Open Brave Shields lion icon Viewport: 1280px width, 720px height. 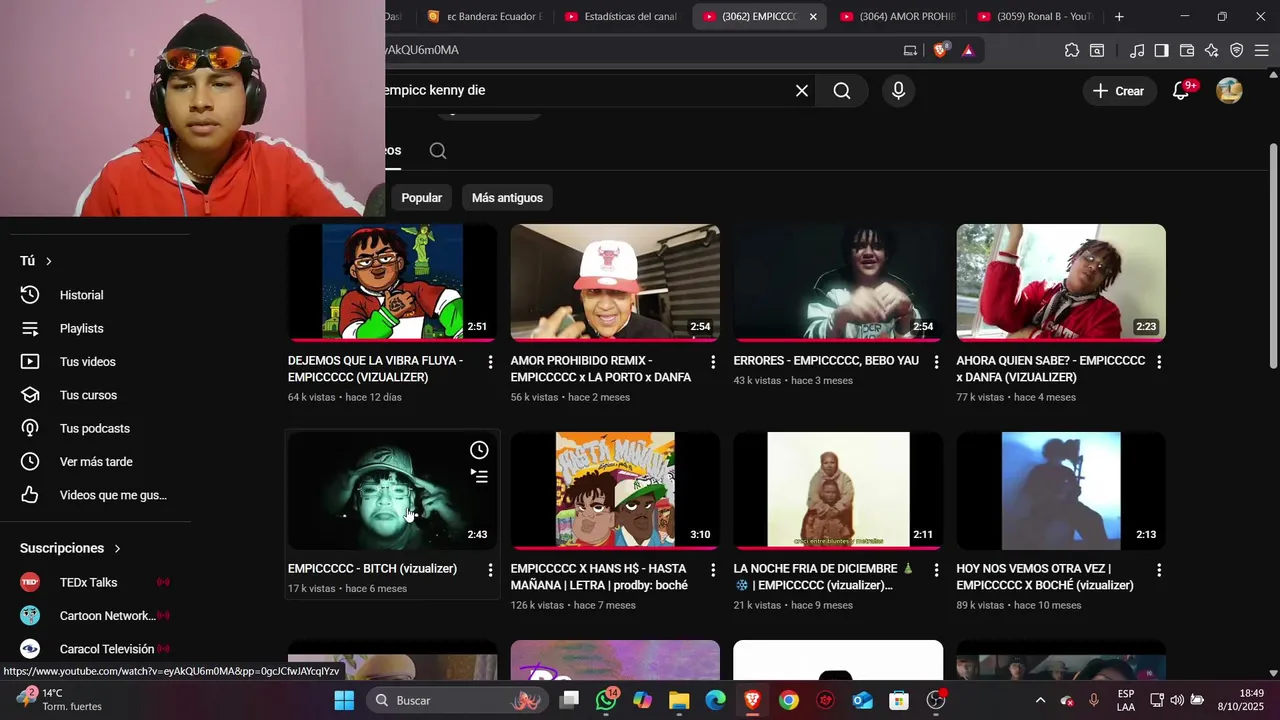tap(940, 50)
